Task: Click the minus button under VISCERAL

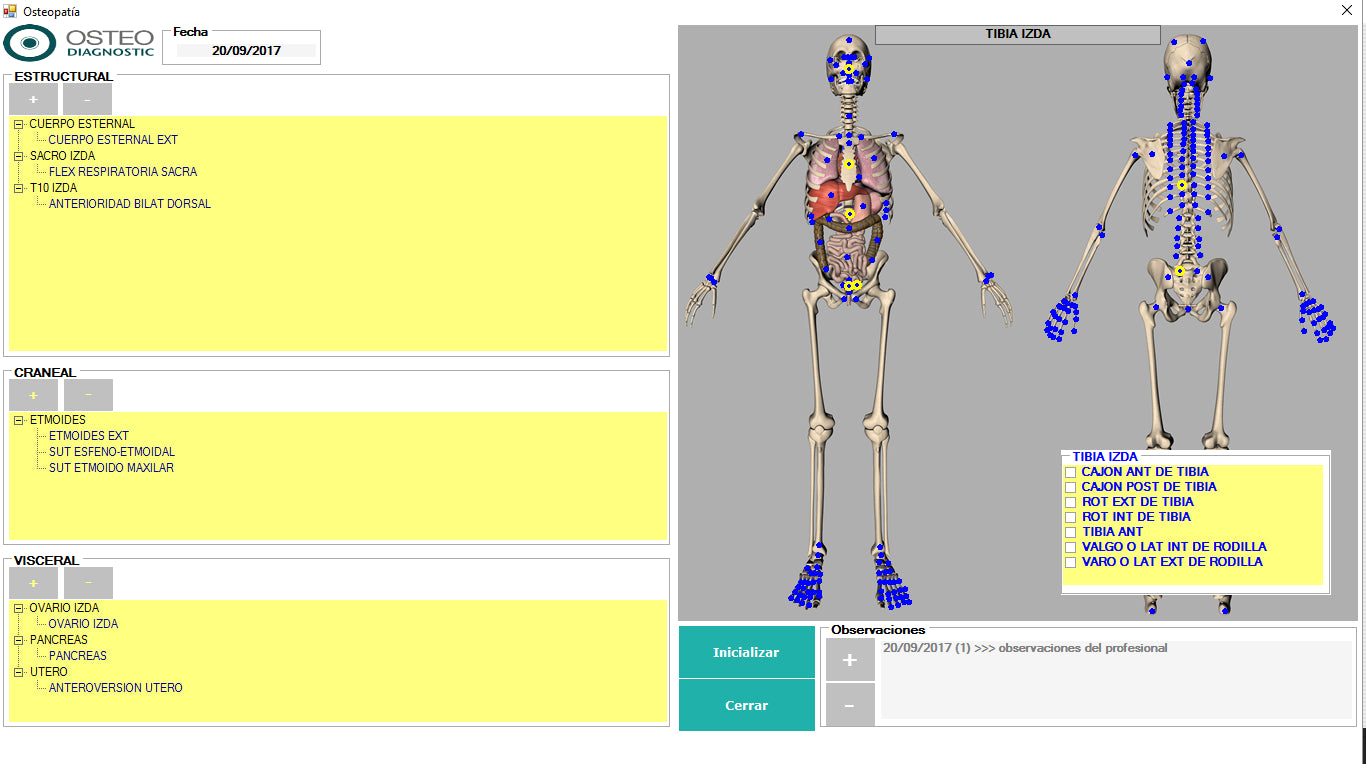Action: click(x=88, y=583)
